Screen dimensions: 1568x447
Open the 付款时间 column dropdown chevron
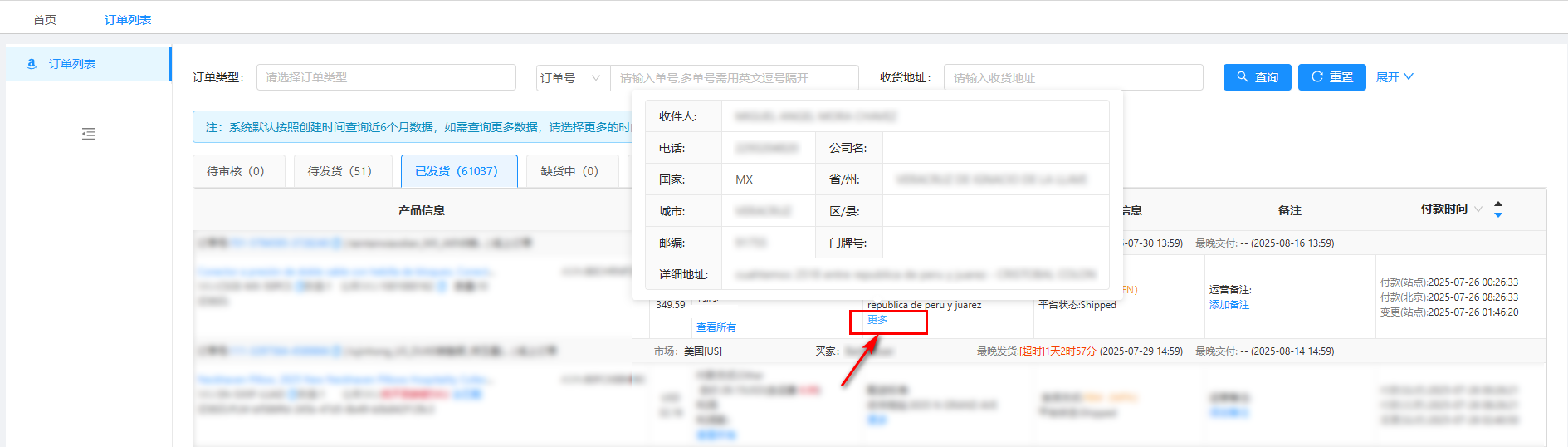pos(1478,209)
